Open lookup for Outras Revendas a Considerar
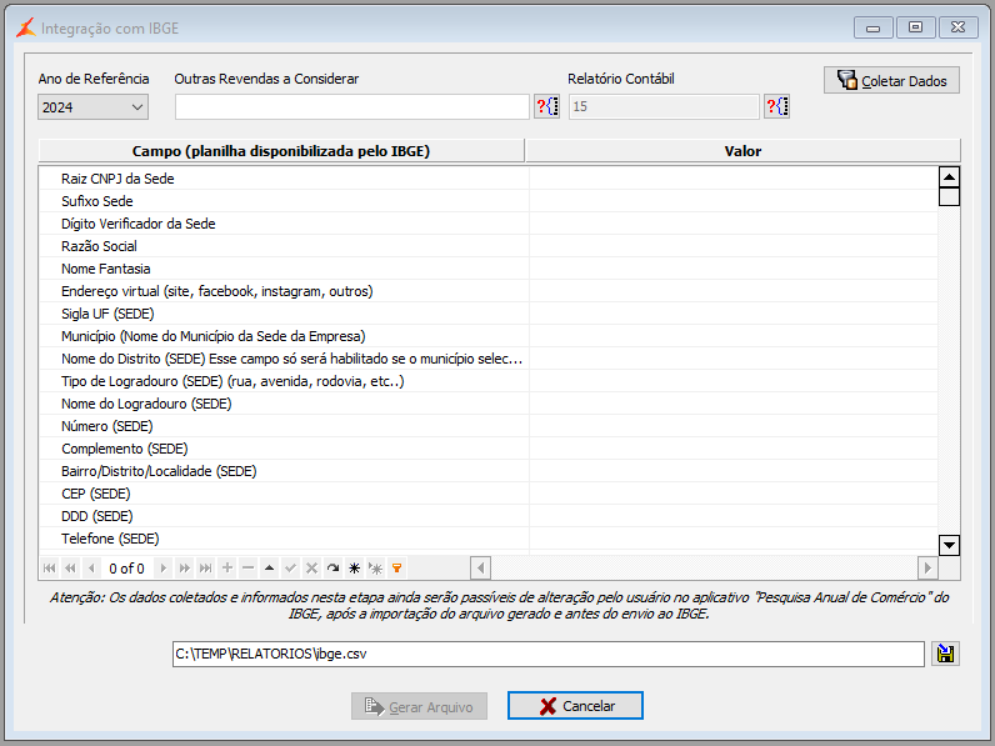The width and height of the screenshot is (995, 746). (x=547, y=106)
